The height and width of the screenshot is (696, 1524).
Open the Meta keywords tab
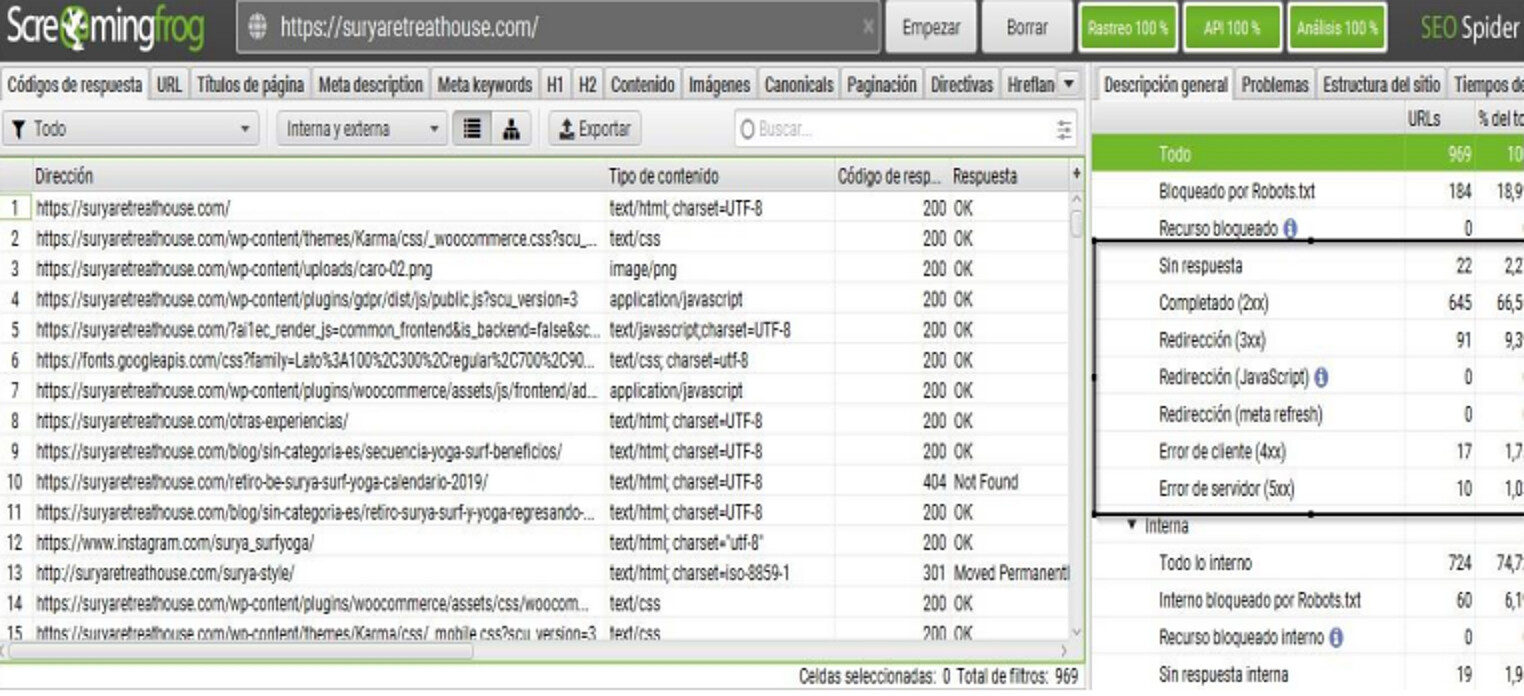[485, 85]
